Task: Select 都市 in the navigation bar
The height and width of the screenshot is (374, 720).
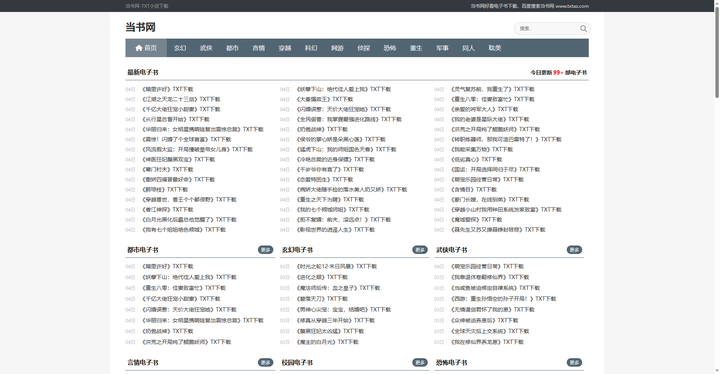Action: pos(232,48)
